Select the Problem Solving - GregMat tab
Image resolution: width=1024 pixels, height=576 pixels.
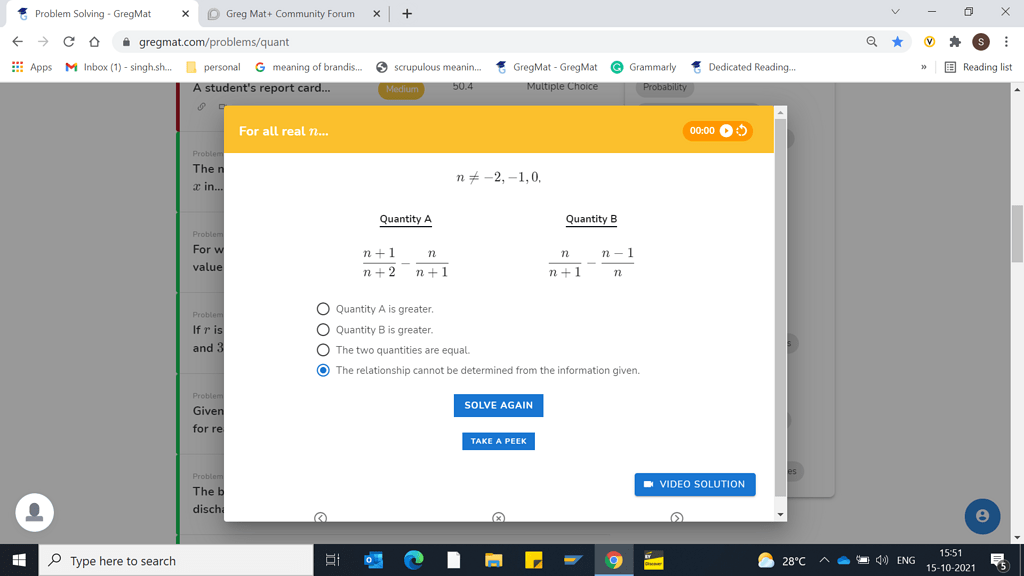pos(93,14)
